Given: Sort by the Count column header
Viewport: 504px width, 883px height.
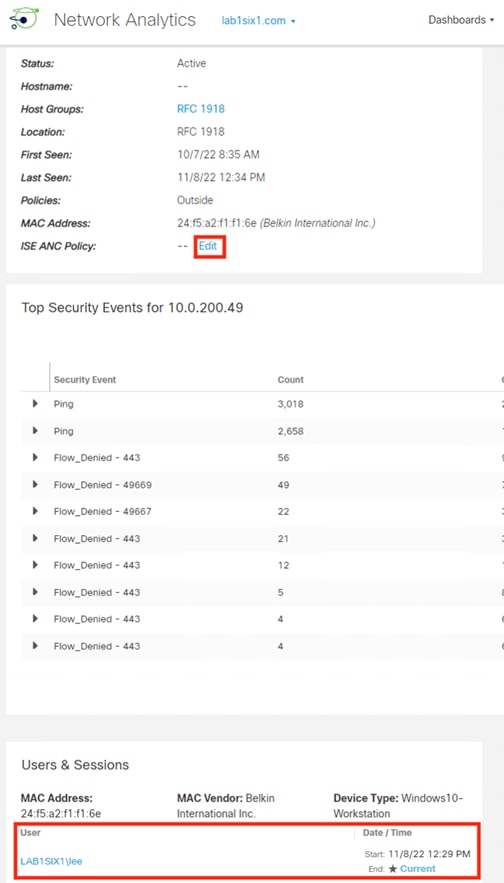Looking at the screenshot, I should [291, 380].
